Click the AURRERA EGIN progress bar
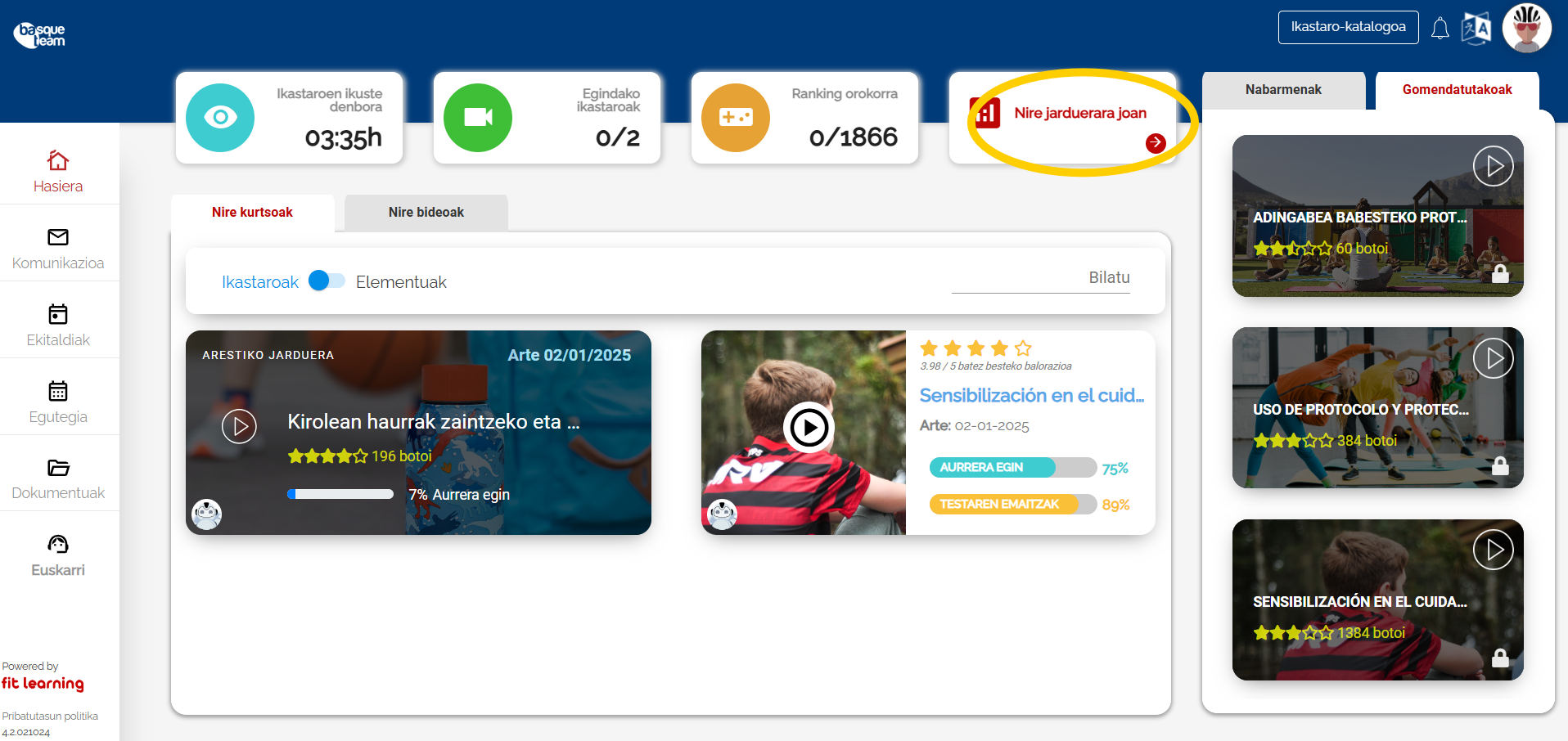The width and height of the screenshot is (1568, 741). pyautogui.click(x=1012, y=468)
